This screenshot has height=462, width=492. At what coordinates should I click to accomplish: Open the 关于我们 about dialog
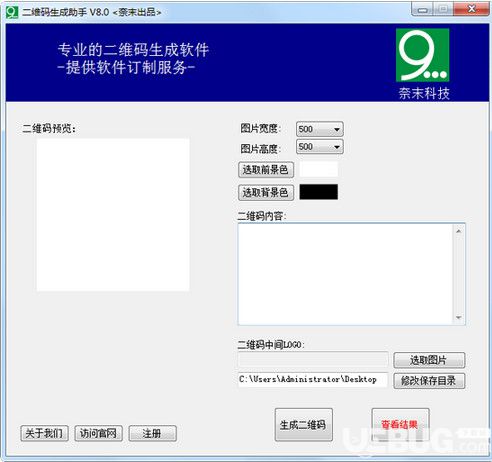(x=44, y=433)
